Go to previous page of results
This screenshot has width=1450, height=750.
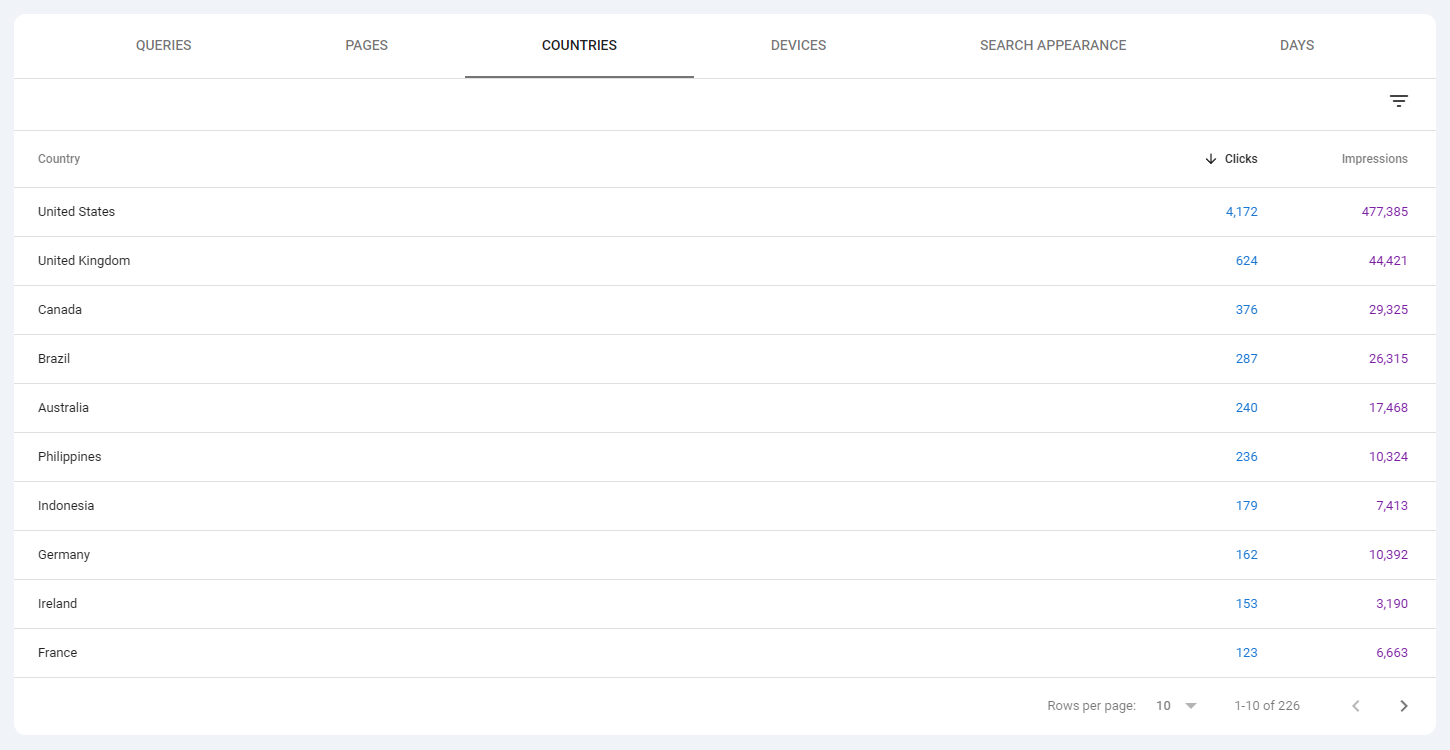(x=1356, y=706)
